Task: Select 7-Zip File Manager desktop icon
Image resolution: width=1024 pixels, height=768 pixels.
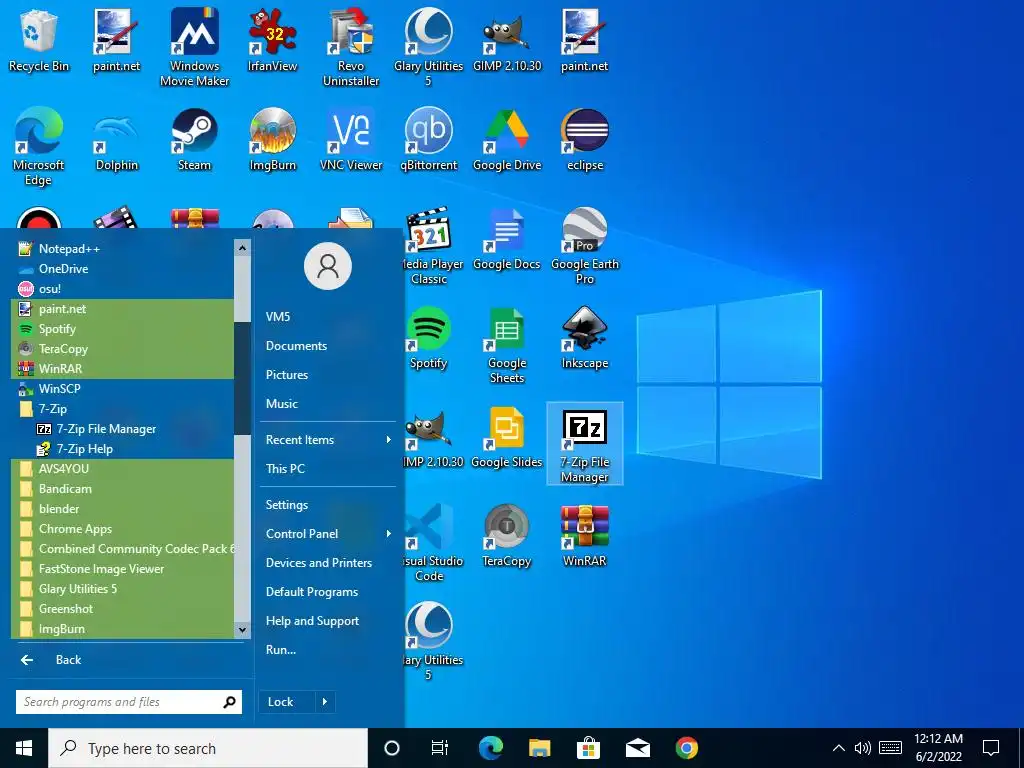Action: point(584,444)
